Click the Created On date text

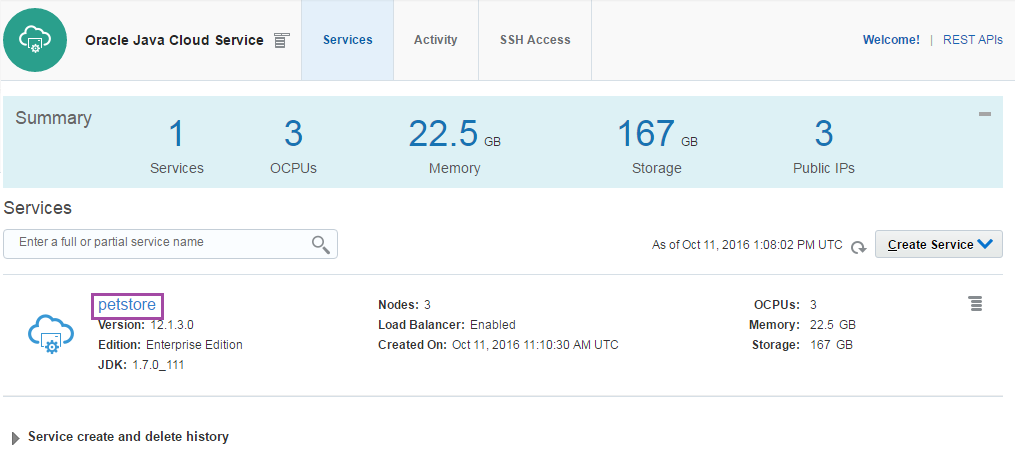coord(498,345)
